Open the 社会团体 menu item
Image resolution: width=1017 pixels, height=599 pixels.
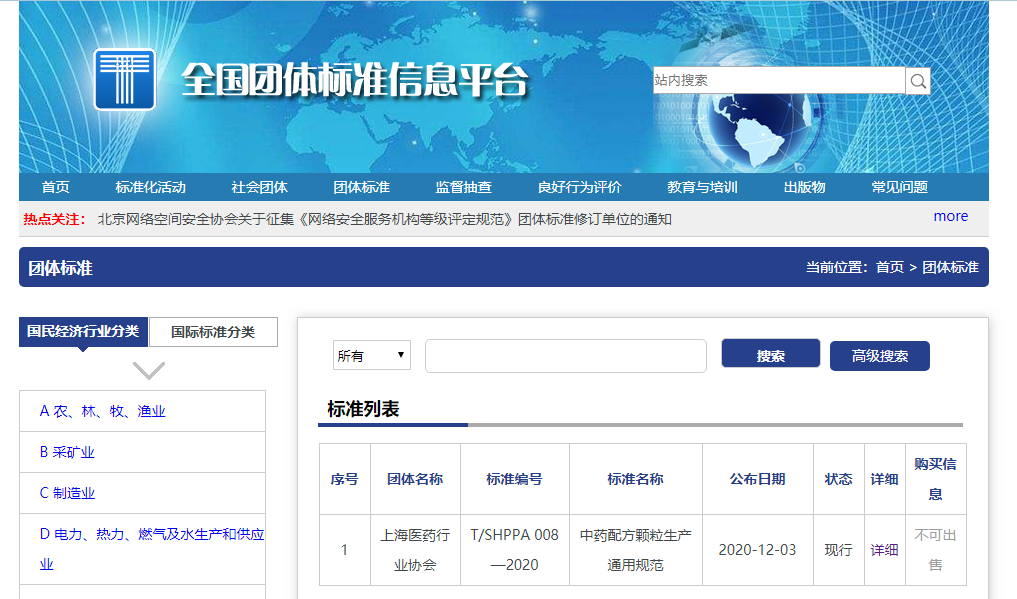[259, 187]
